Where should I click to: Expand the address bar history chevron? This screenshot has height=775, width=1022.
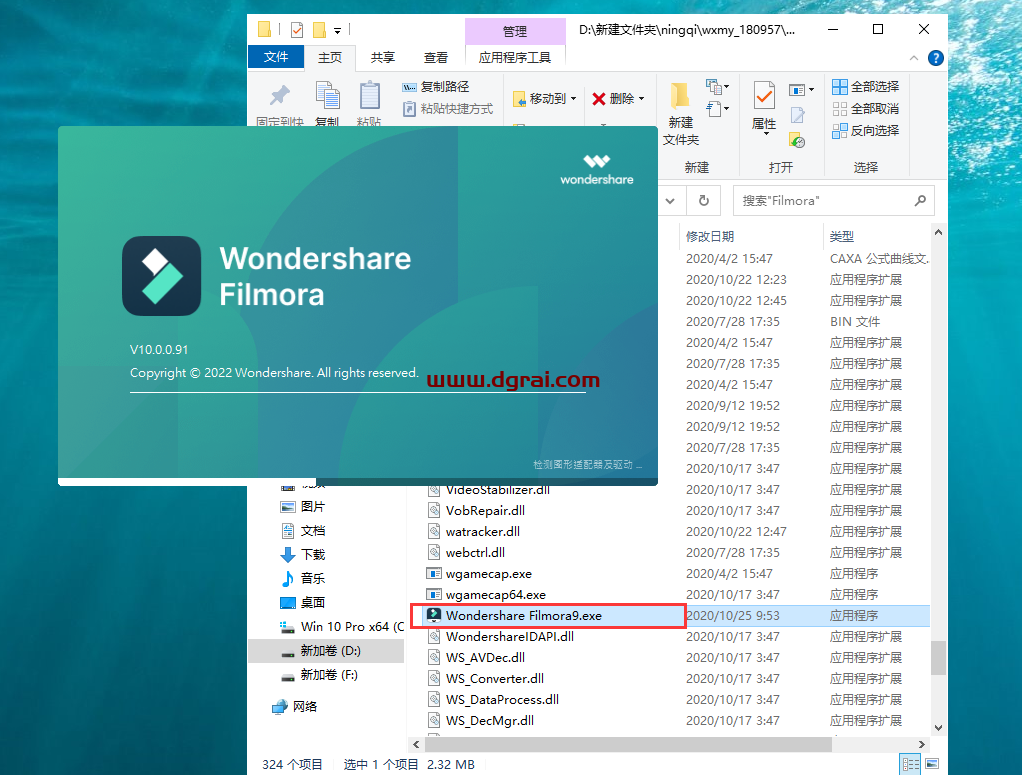pos(670,201)
